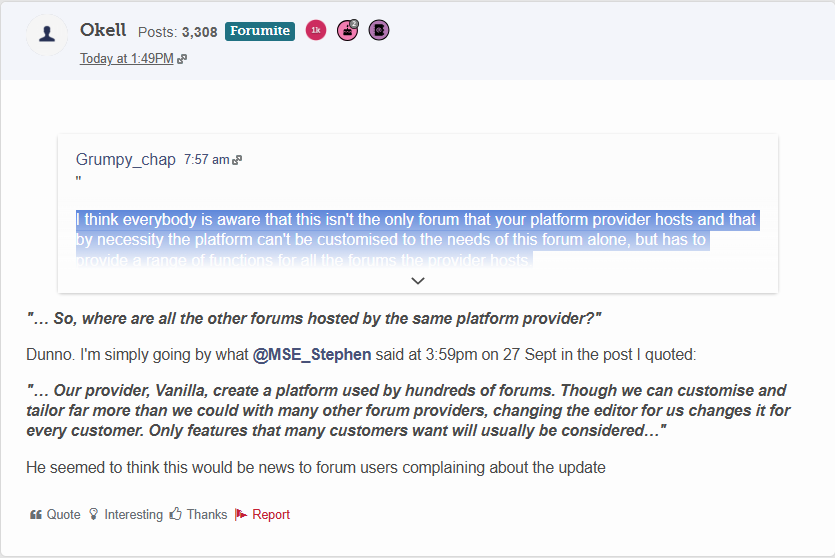Click the link icon next to 7:57 am
Viewport: 835px width, 558px height.
pos(238,160)
